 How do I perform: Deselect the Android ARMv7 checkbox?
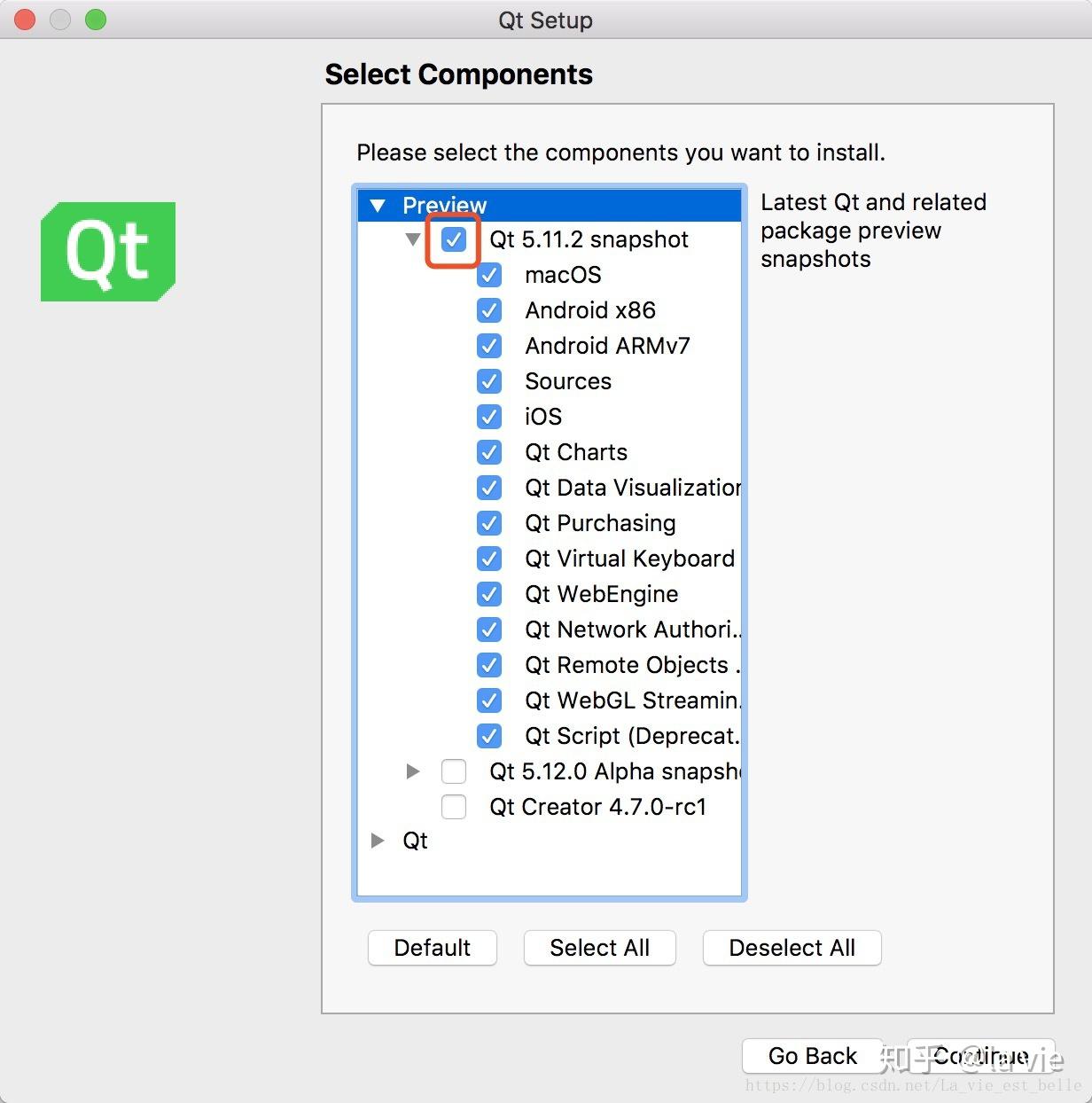pos(489,346)
